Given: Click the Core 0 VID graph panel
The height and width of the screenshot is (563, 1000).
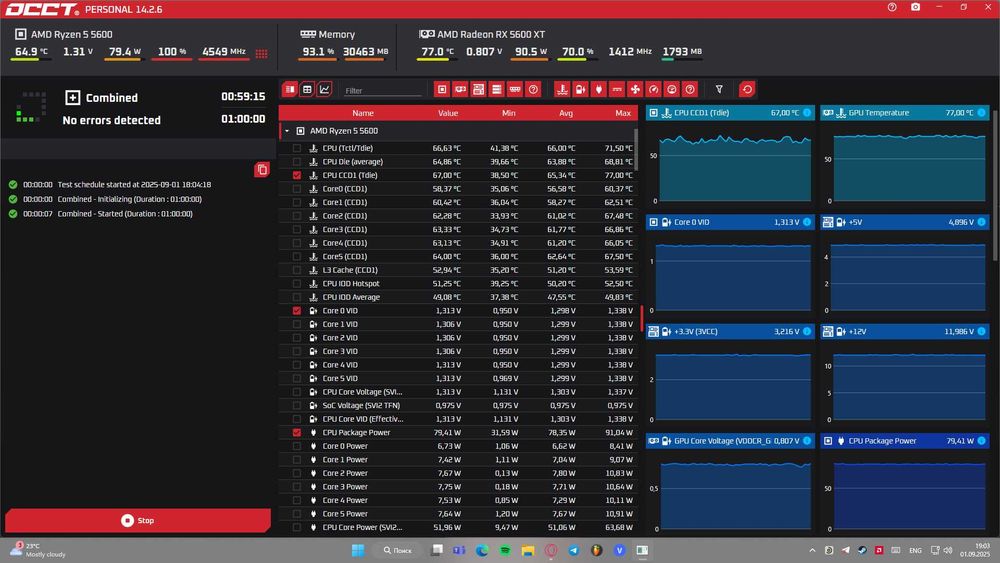Looking at the screenshot, I should pyautogui.click(x=730, y=265).
